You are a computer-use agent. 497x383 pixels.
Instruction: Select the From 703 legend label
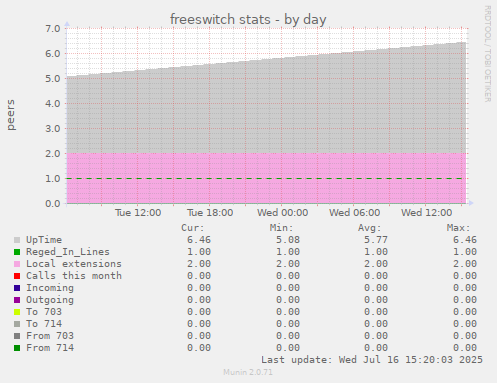point(50,336)
